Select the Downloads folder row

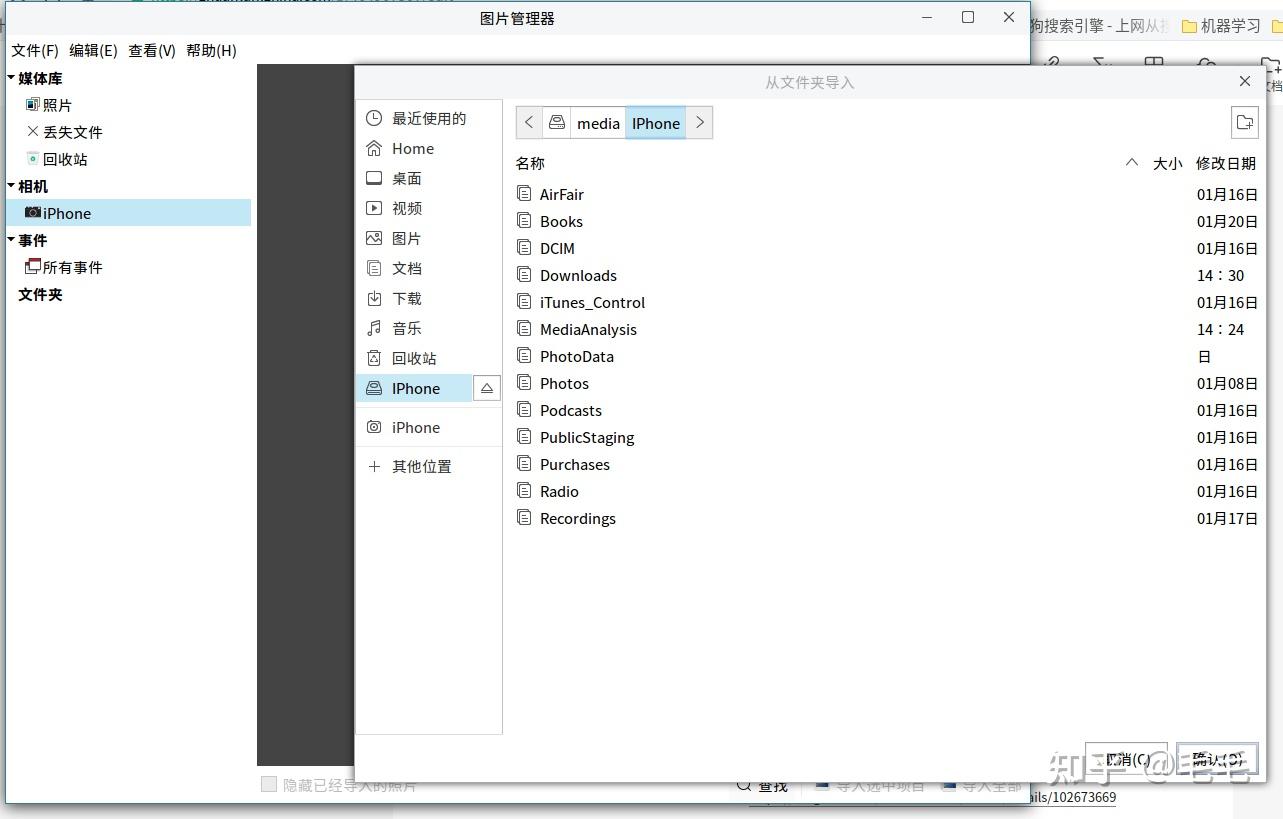tap(887, 275)
